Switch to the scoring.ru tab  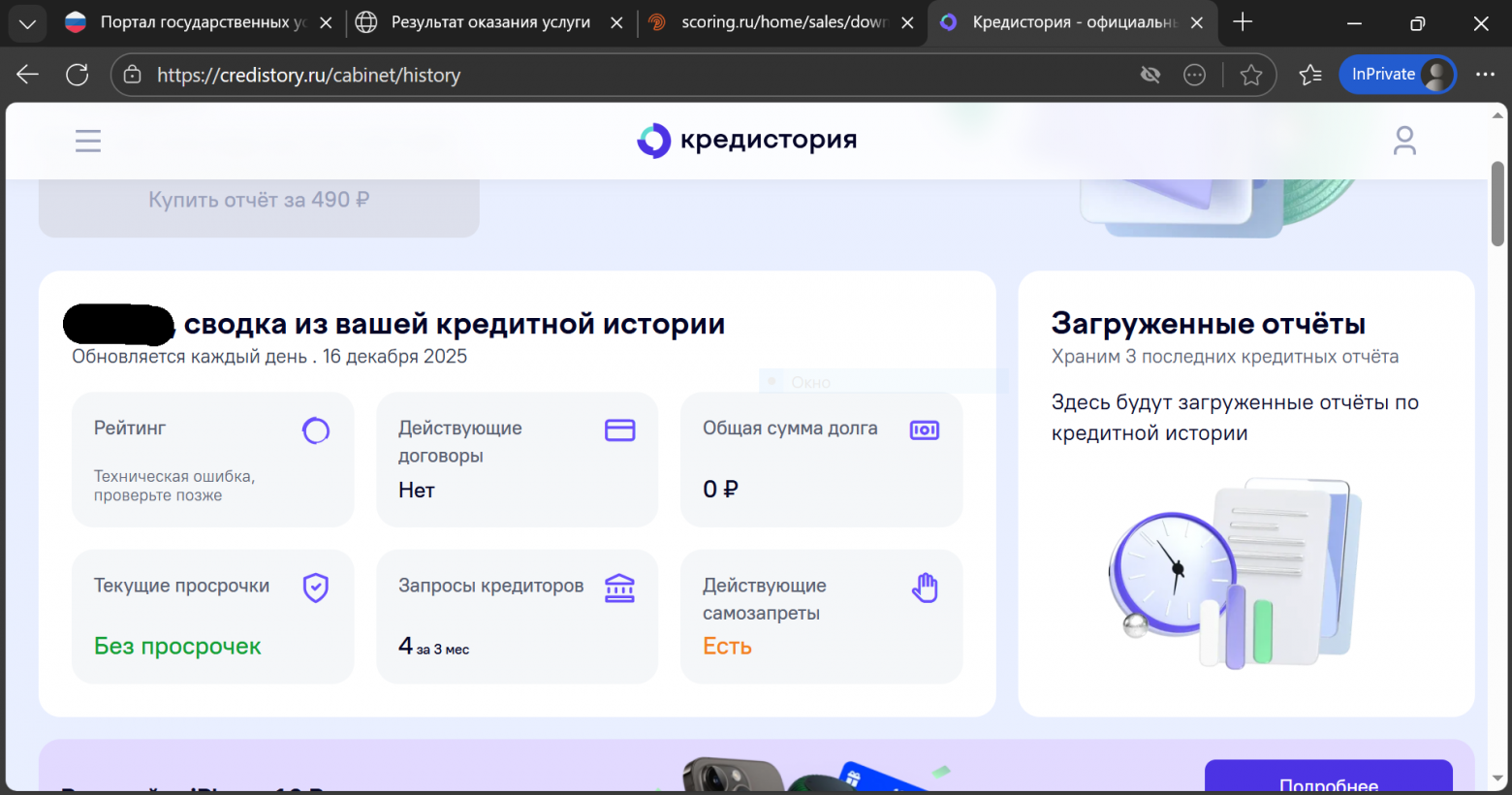pos(785,21)
